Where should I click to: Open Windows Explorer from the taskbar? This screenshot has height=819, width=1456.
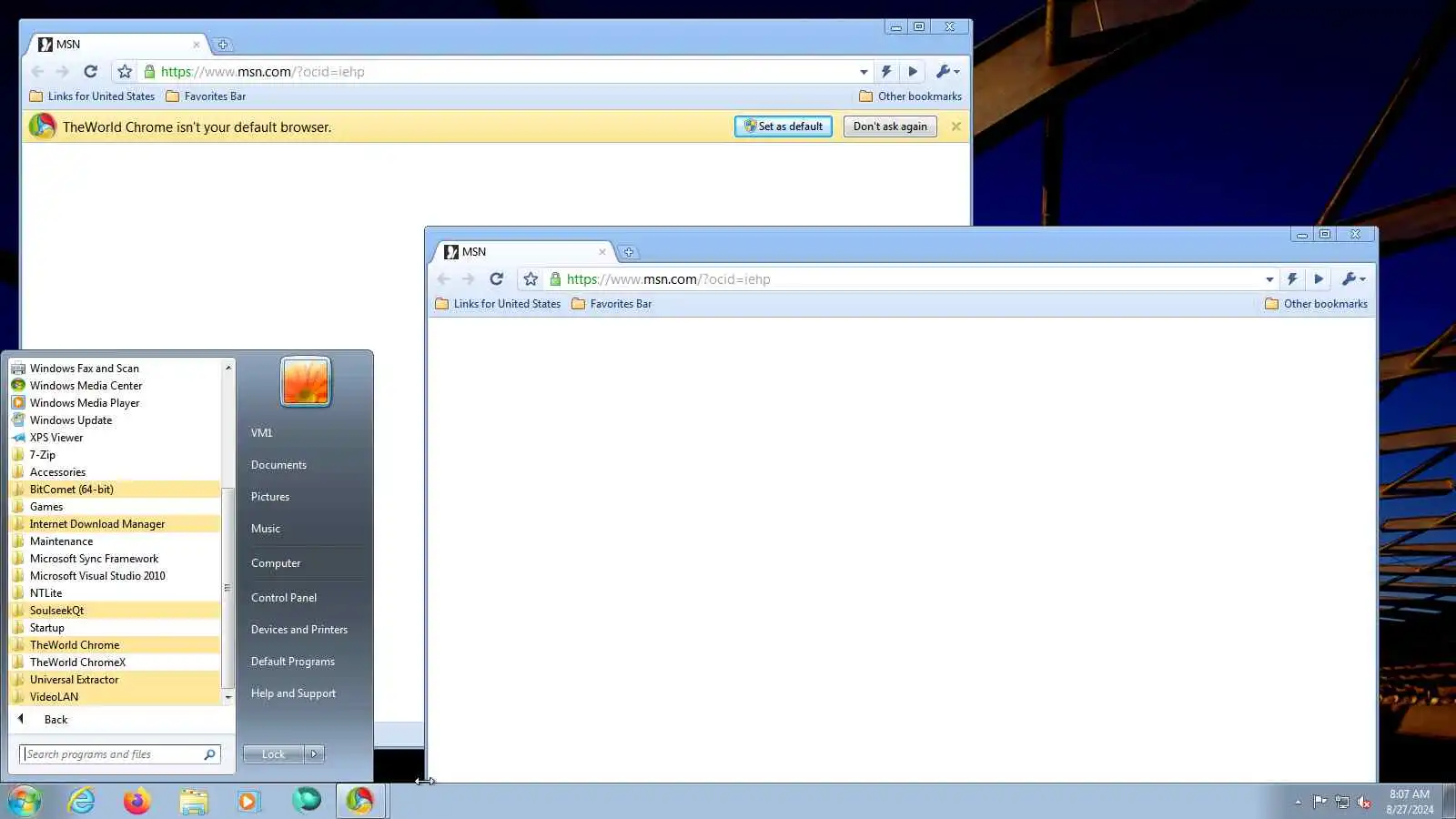(194, 801)
